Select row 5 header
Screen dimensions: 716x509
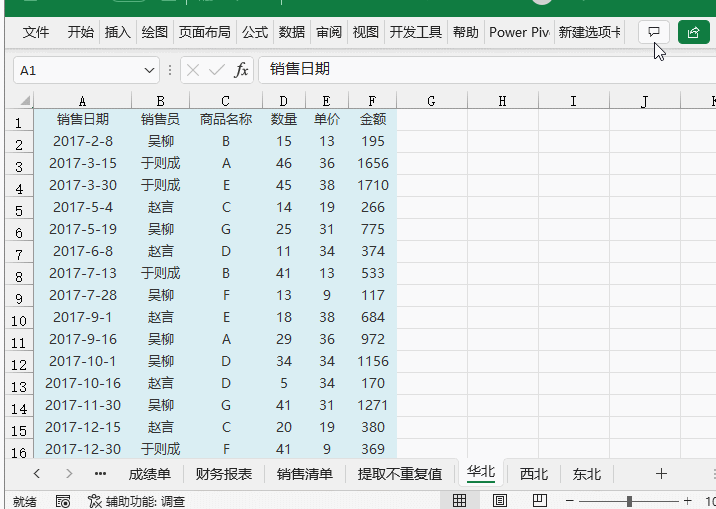(x=19, y=210)
